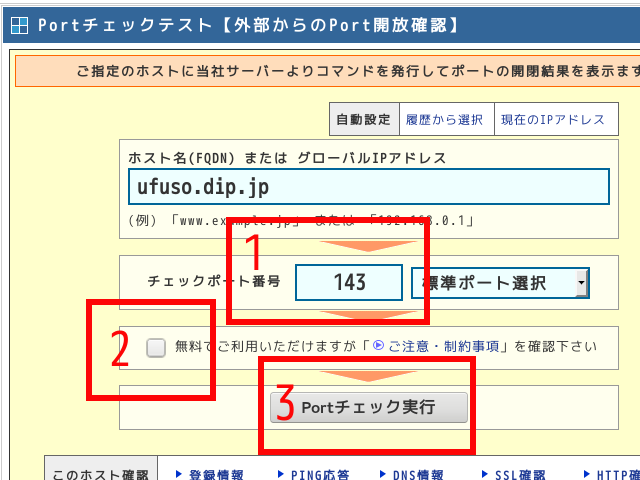Click the arrow icon next to SSL確認
This screenshot has height=480, width=640.
click(x=486, y=474)
